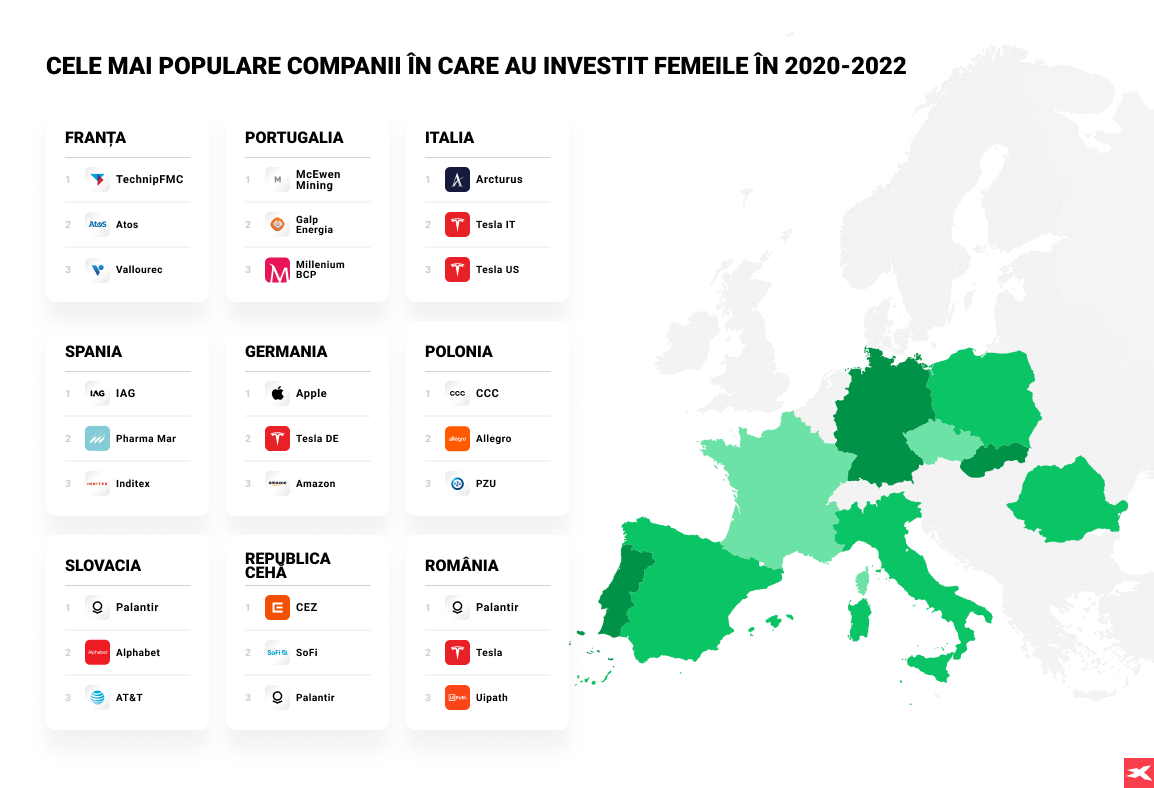This screenshot has height=788, width=1154.
Task: Click the red XTB logo in corner
Action: tap(1138, 773)
